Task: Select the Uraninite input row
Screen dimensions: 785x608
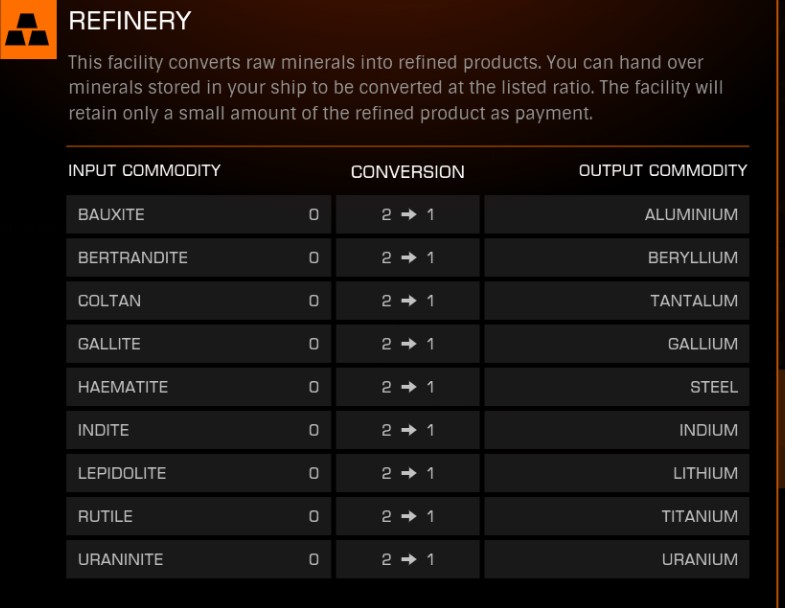Action: (199, 559)
